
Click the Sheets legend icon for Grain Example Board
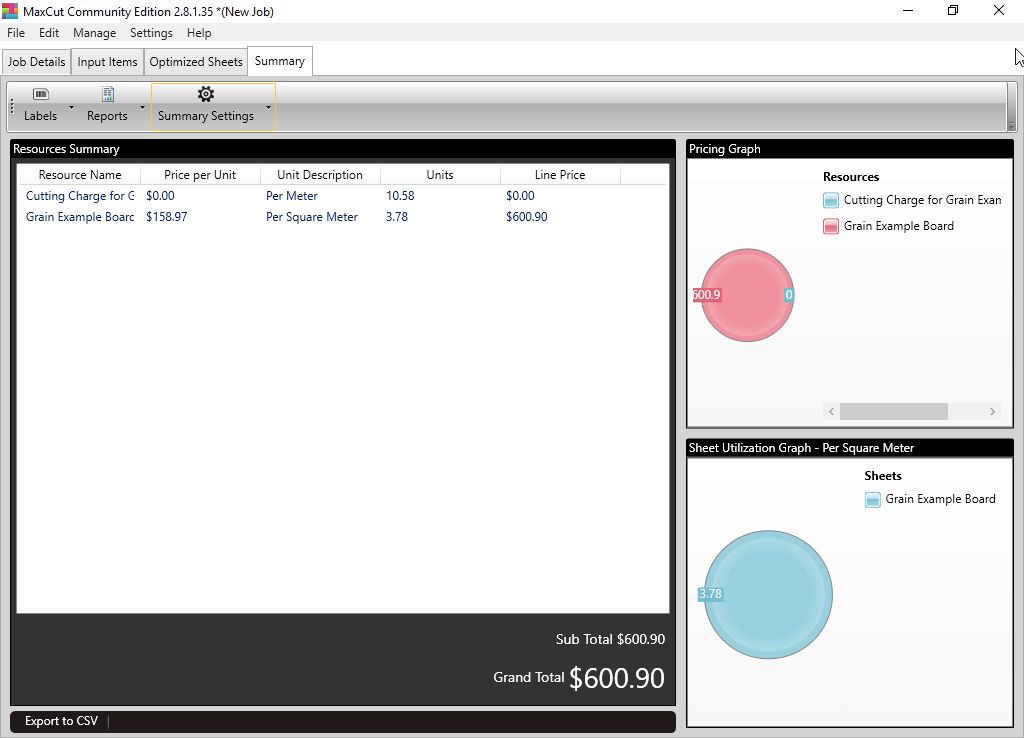click(872, 499)
